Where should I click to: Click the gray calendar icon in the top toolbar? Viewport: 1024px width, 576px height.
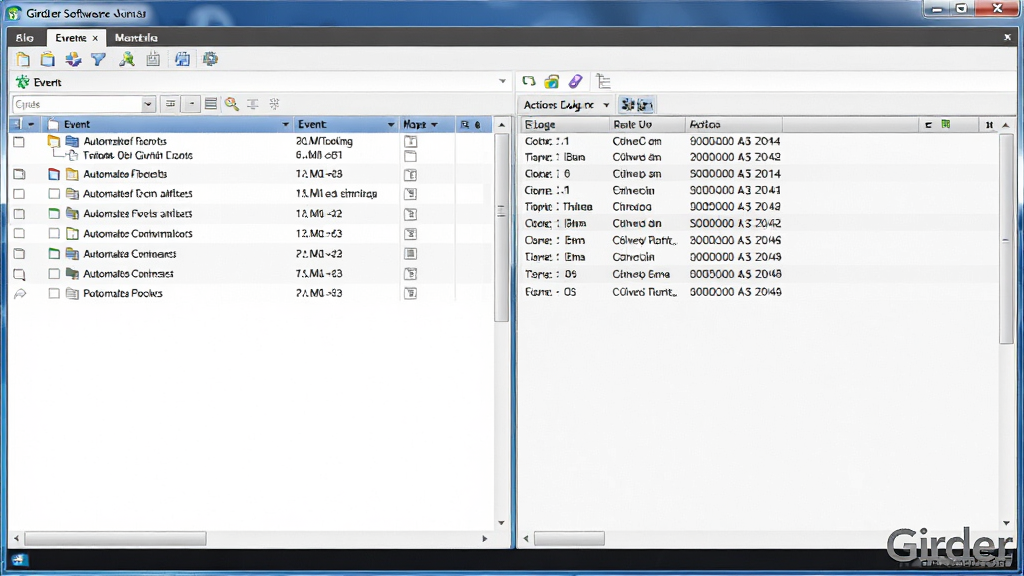tap(153, 59)
